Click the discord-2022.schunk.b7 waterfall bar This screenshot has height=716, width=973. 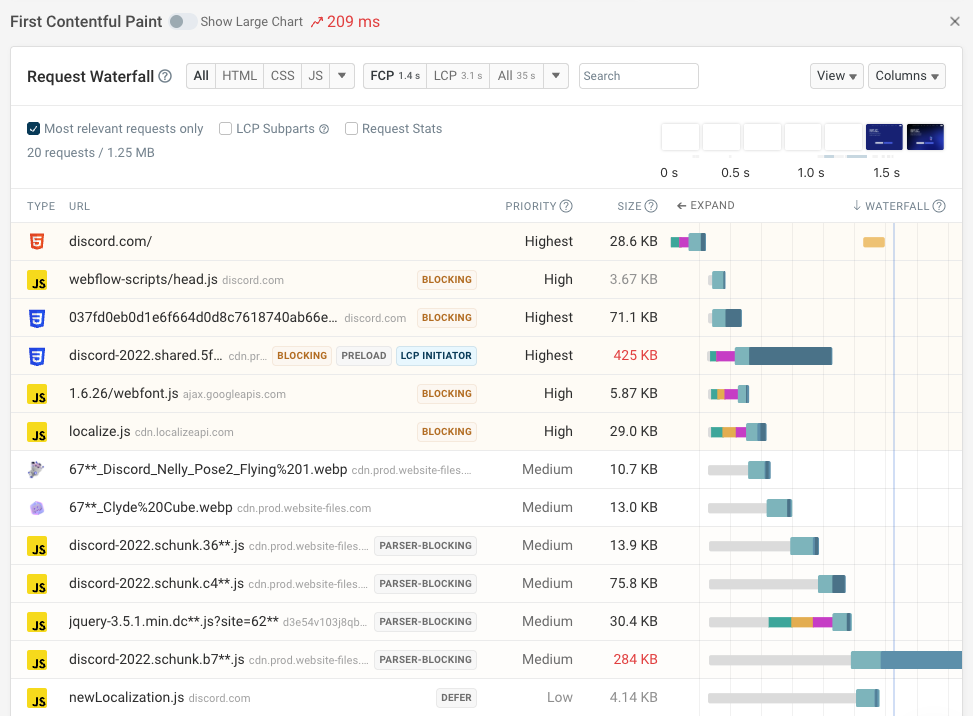point(835,660)
